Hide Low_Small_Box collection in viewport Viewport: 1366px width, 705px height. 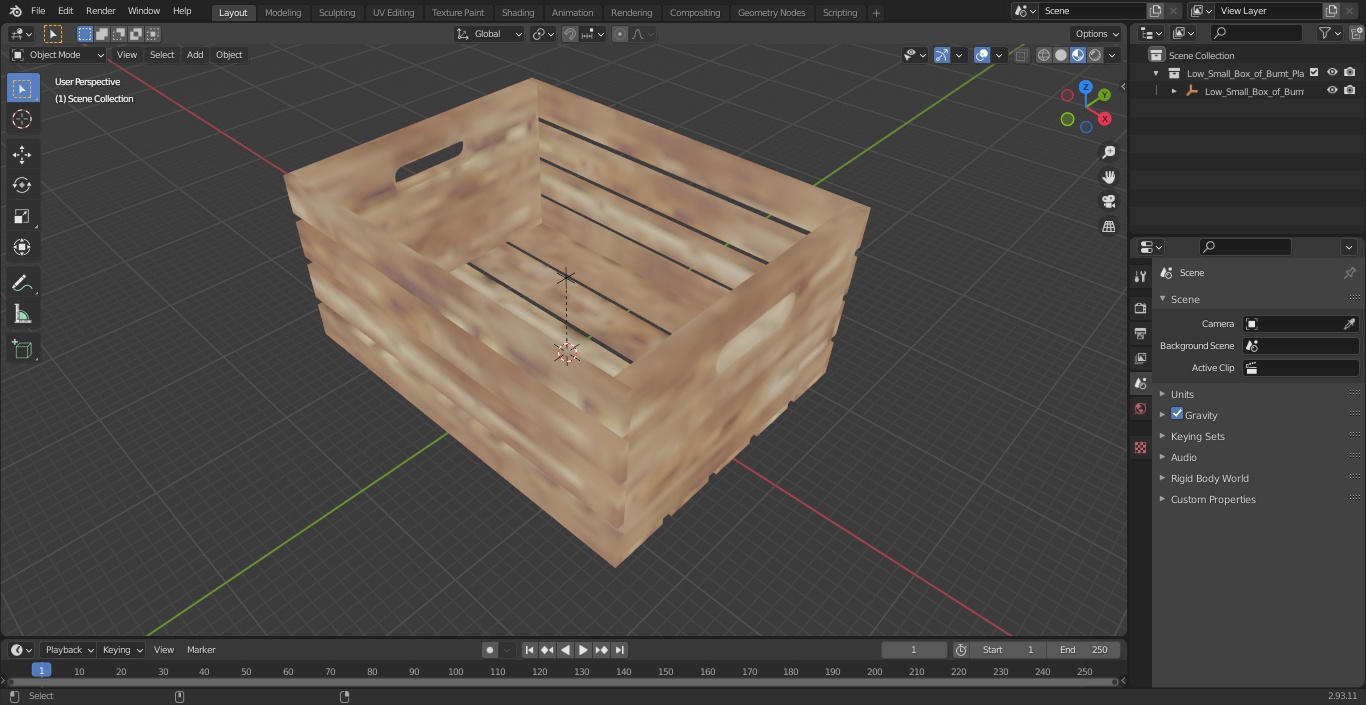pyautogui.click(x=1332, y=72)
